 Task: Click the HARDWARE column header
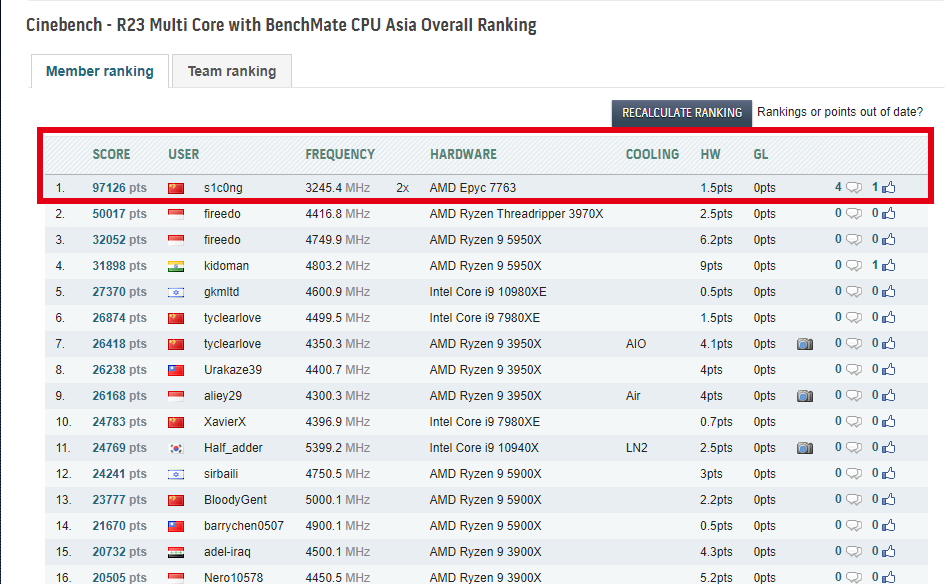pos(463,154)
